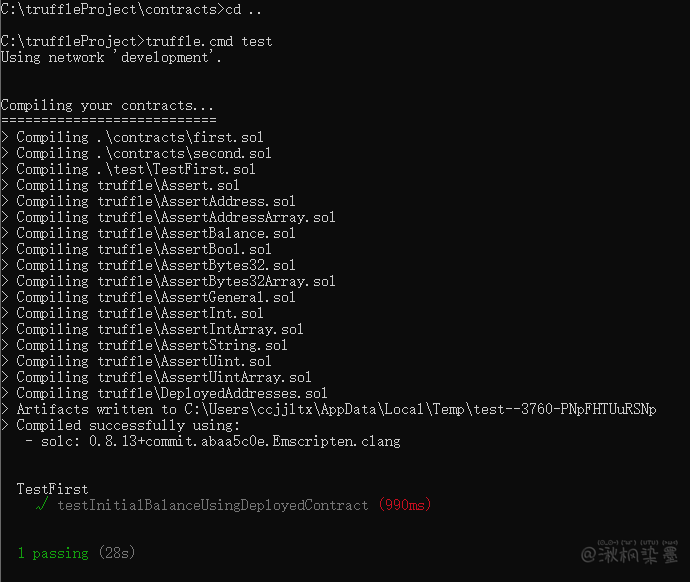Image resolution: width=690 pixels, height=582 pixels.
Task: Click the AssertBytes32Array.sol line
Action: tap(175, 281)
